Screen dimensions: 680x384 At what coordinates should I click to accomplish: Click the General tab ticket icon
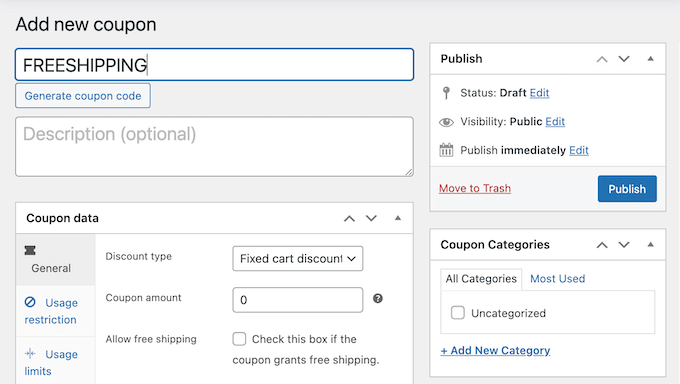(x=30, y=250)
